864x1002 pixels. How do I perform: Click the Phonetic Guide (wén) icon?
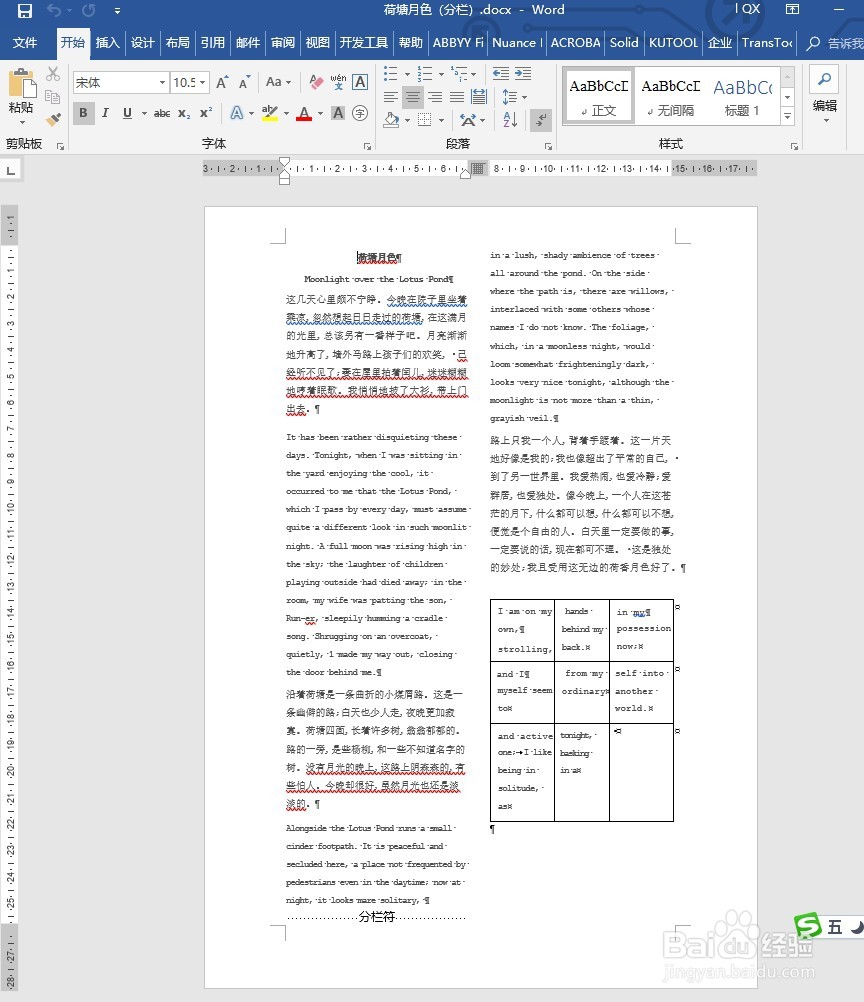pos(338,82)
